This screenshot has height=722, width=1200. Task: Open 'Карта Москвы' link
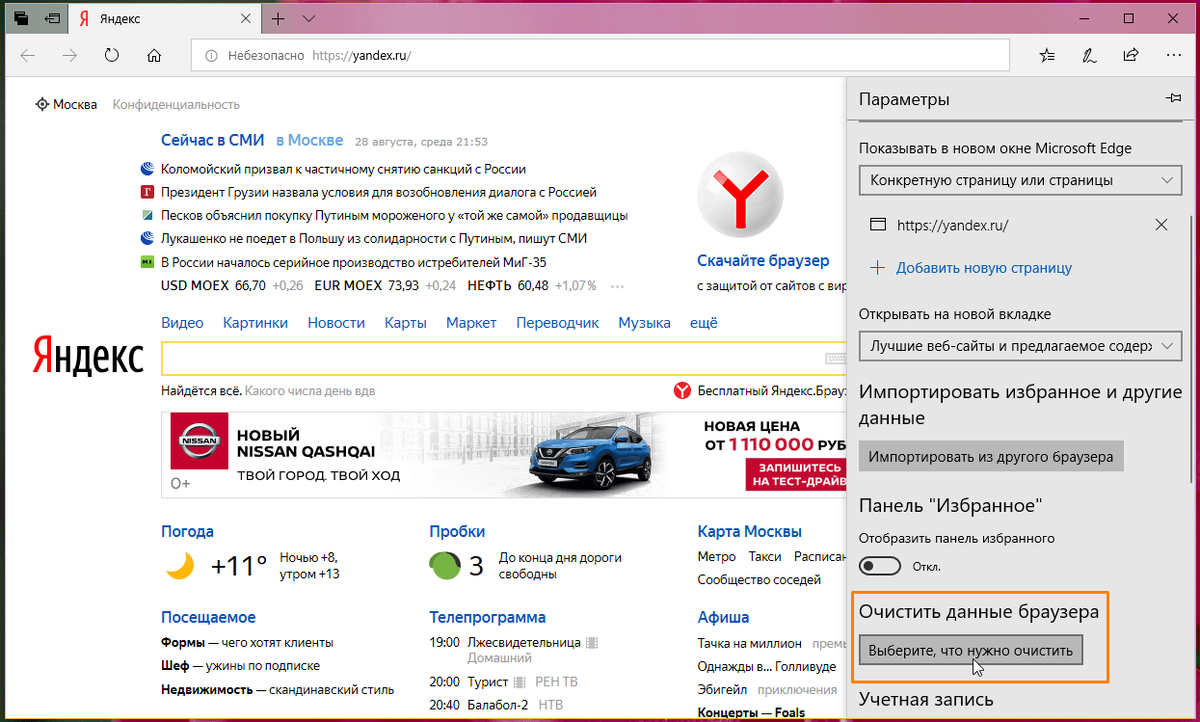click(750, 532)
